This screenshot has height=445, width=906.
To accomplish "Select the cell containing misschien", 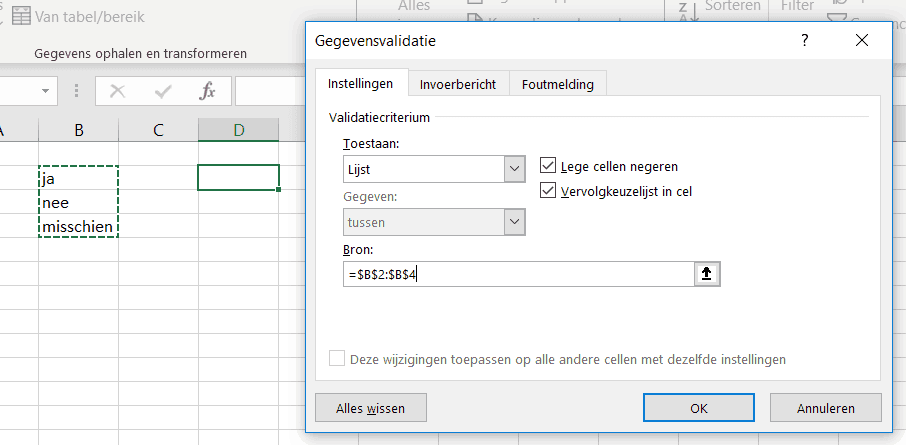I will point(79,226).
